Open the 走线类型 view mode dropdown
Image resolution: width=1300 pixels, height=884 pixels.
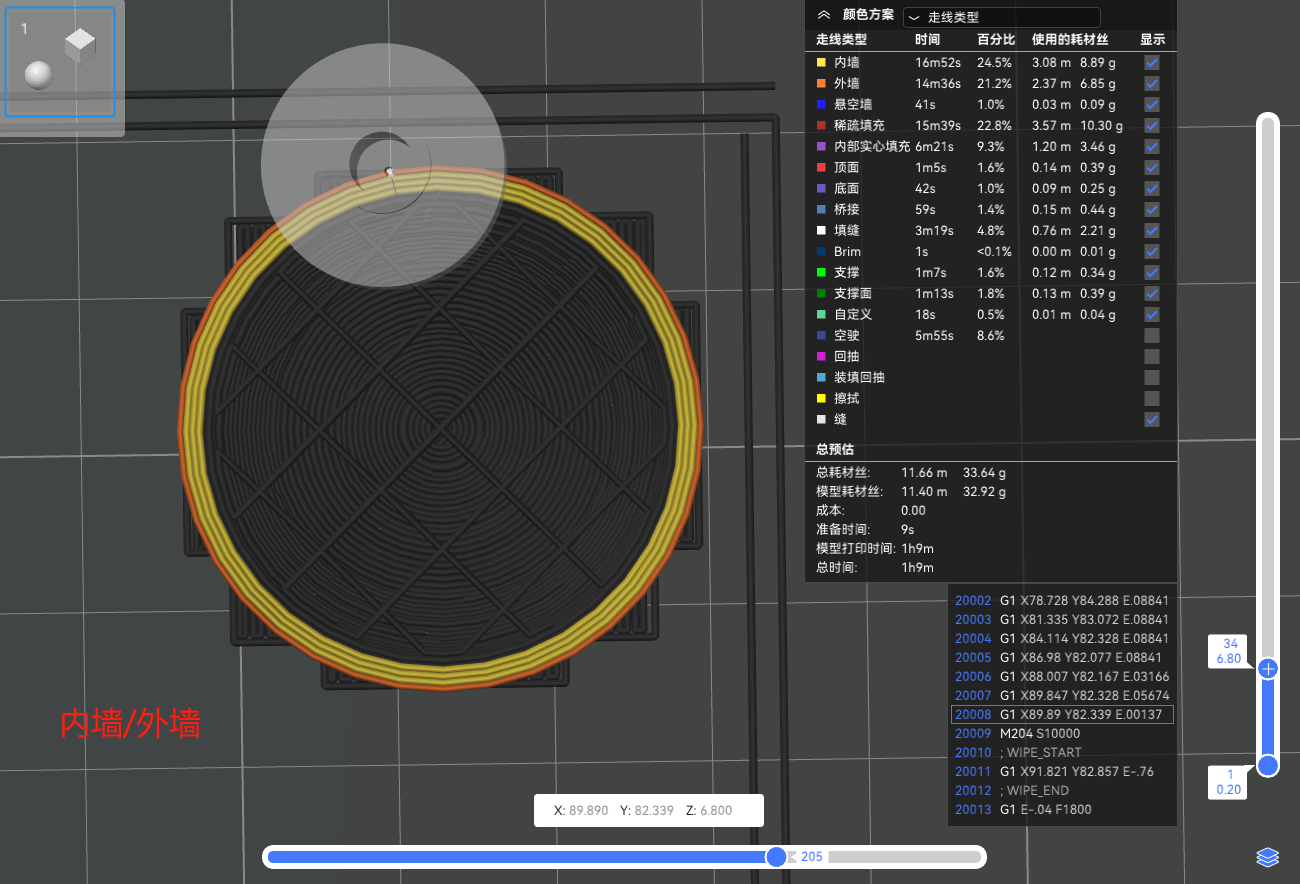pyautogui.click(x=1001, y=17)
